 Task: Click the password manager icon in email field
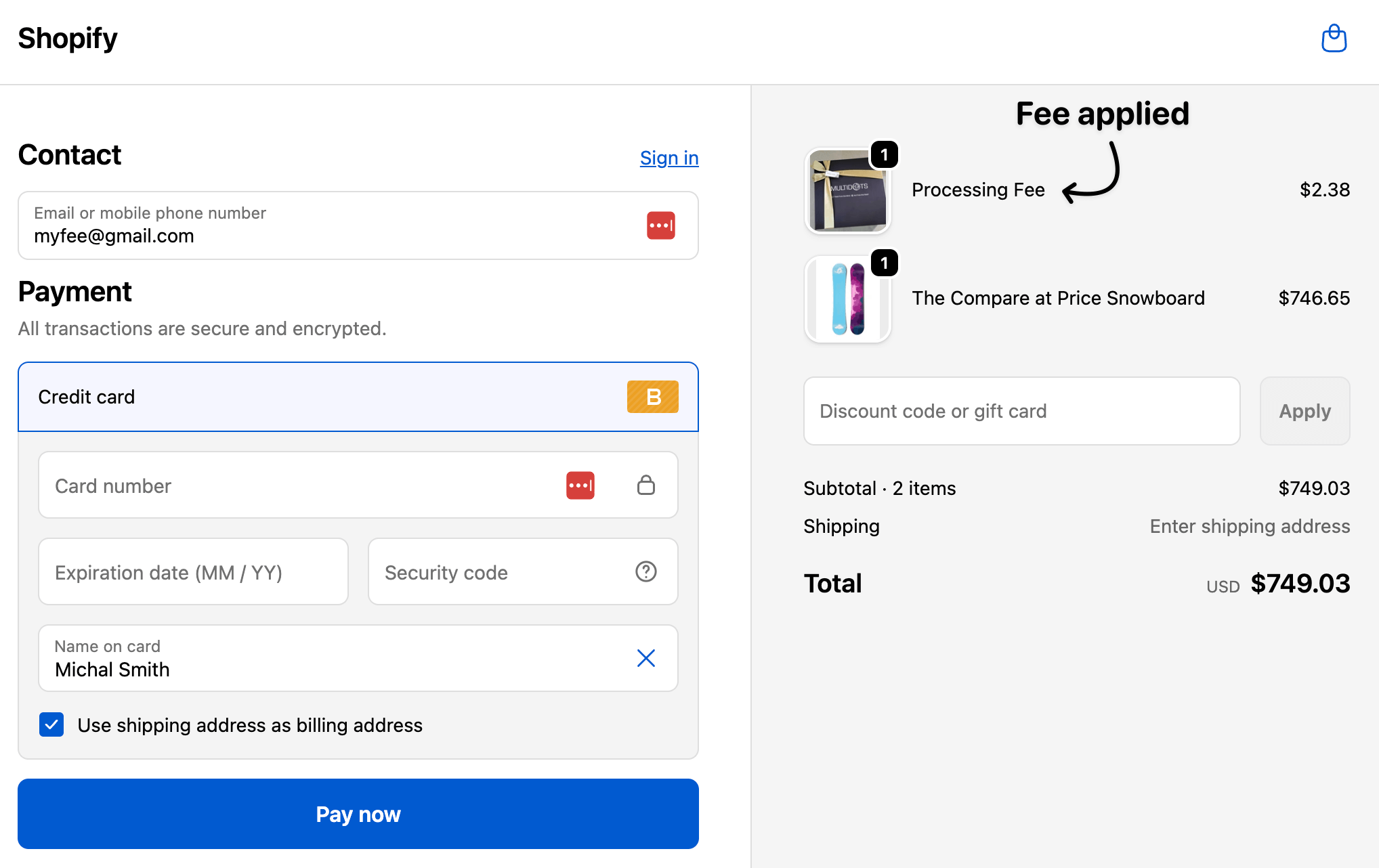point(660,225)
